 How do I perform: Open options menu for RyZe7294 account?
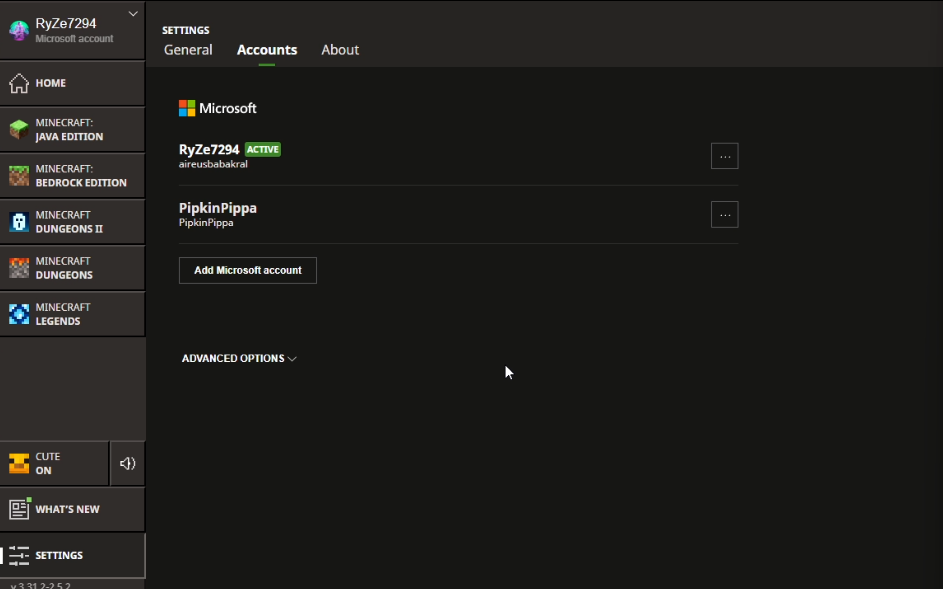pyautogui.click(x=724, y=156)
